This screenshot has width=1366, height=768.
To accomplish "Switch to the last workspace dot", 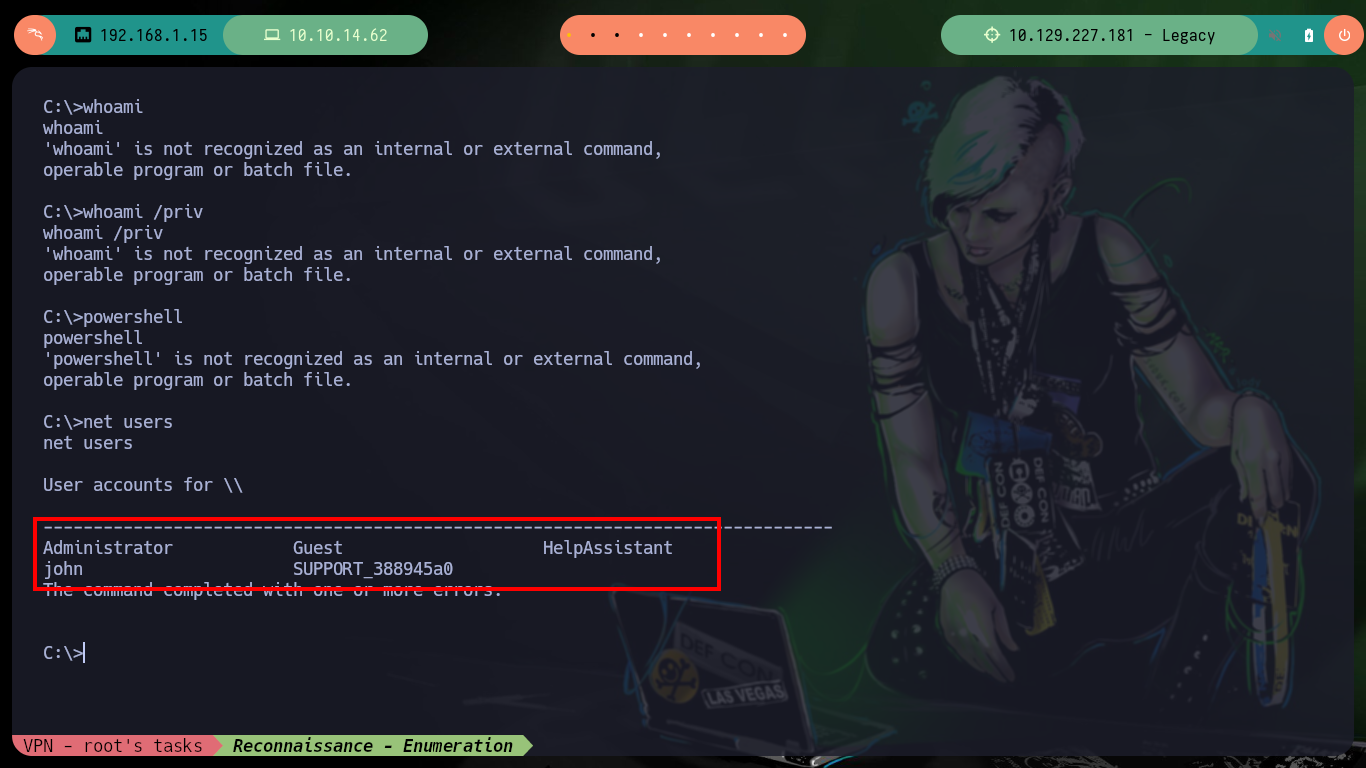I will pos(787,35).
